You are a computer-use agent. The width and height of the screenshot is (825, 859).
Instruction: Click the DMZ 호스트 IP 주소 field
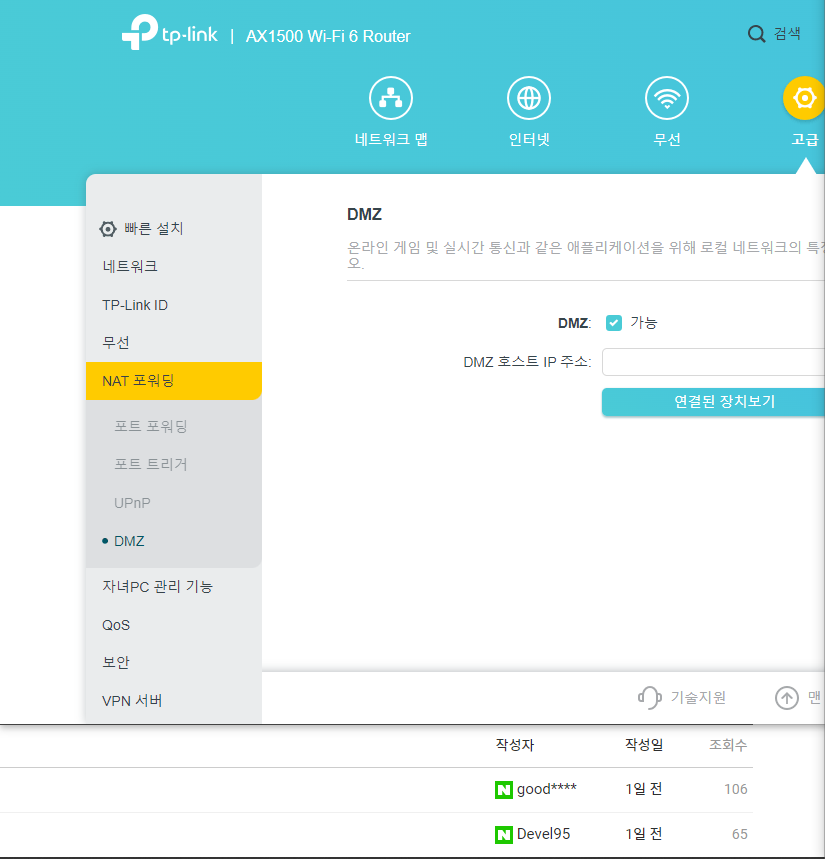(x=712, y=362)
